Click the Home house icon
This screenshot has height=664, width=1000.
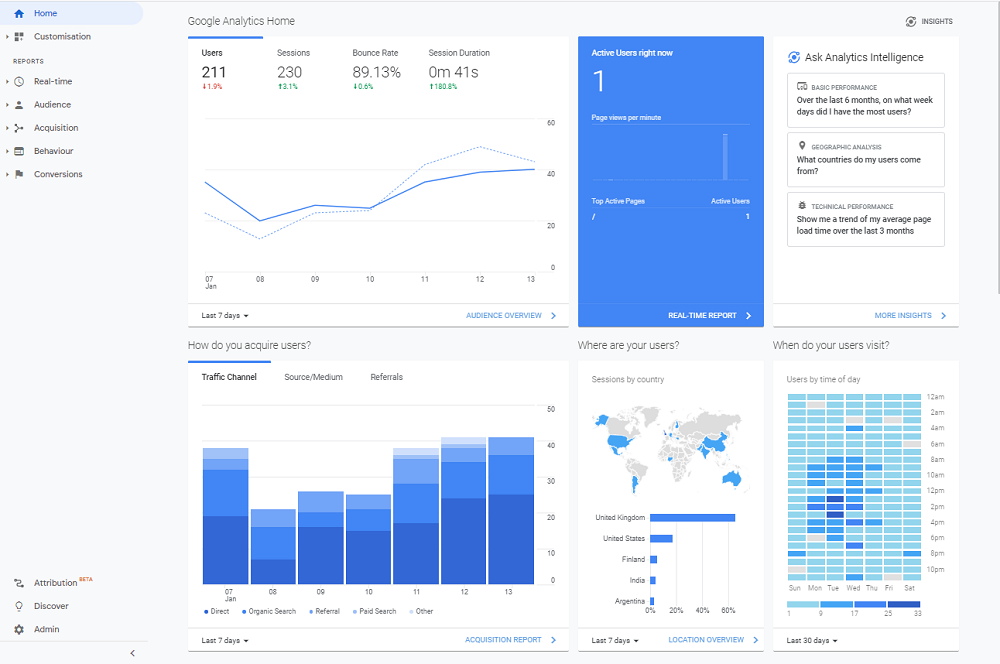[19, 13]
